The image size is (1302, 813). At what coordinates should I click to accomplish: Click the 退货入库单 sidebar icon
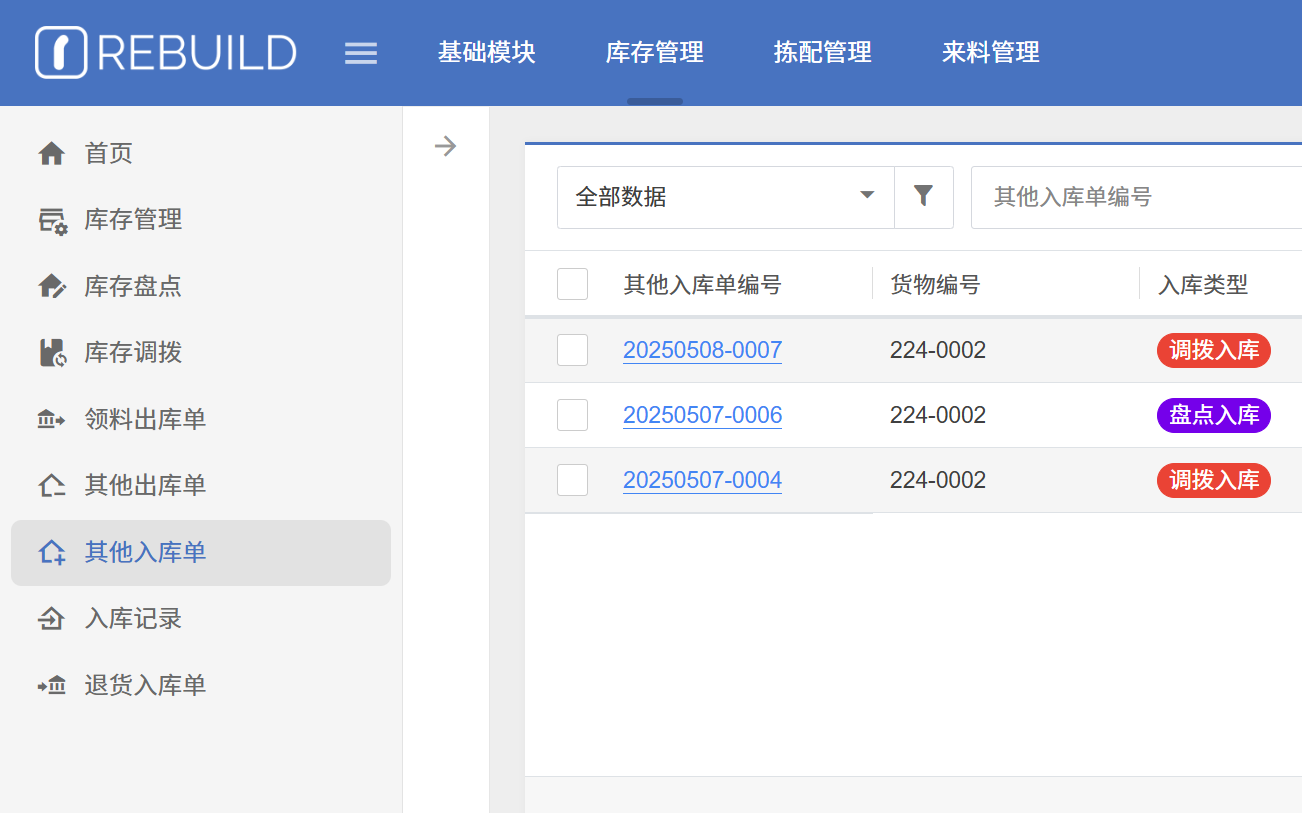pyautogui.click(x=51, y=686)
